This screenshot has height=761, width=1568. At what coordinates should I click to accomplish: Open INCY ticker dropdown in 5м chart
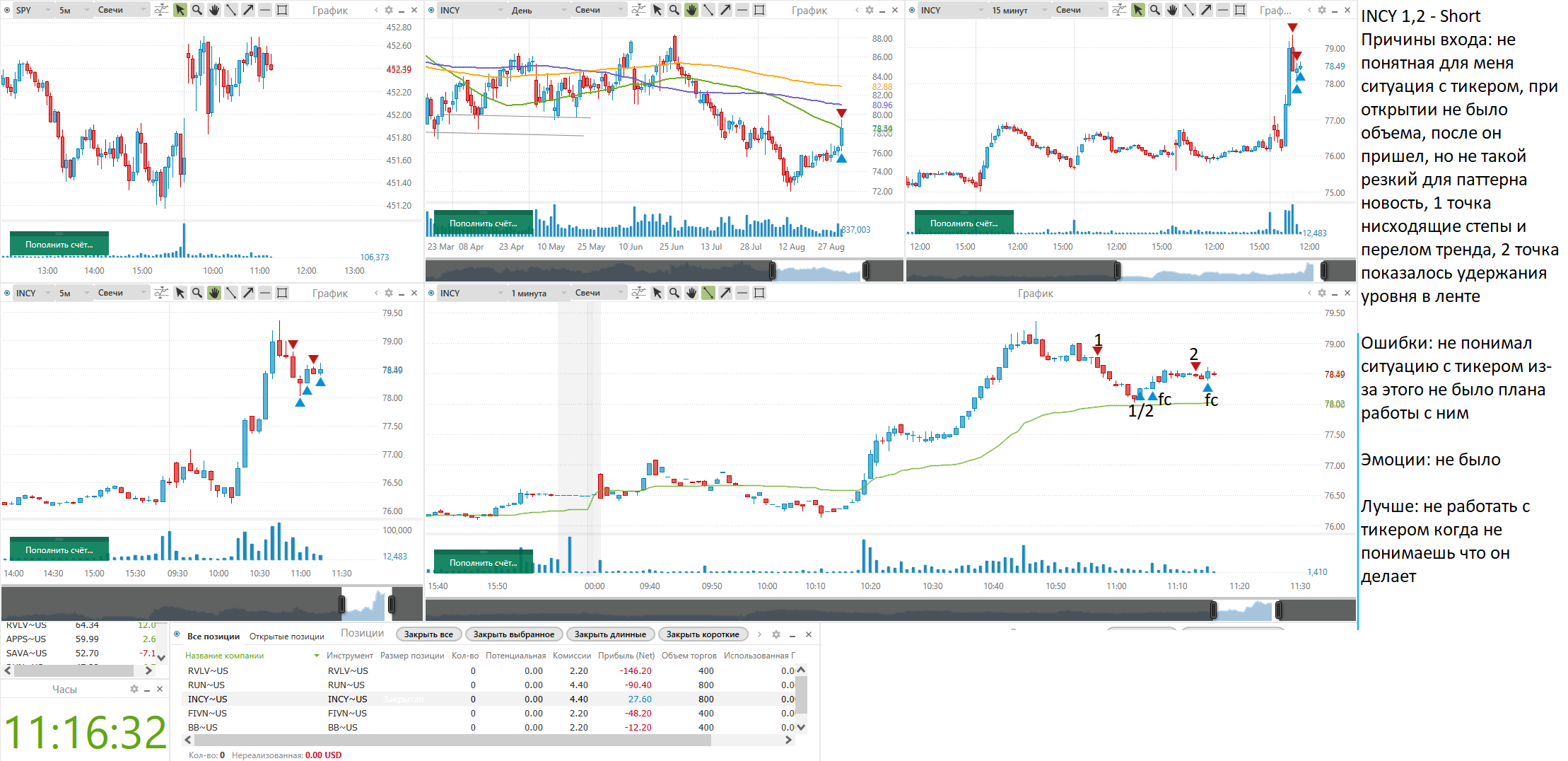click(33, 293)
